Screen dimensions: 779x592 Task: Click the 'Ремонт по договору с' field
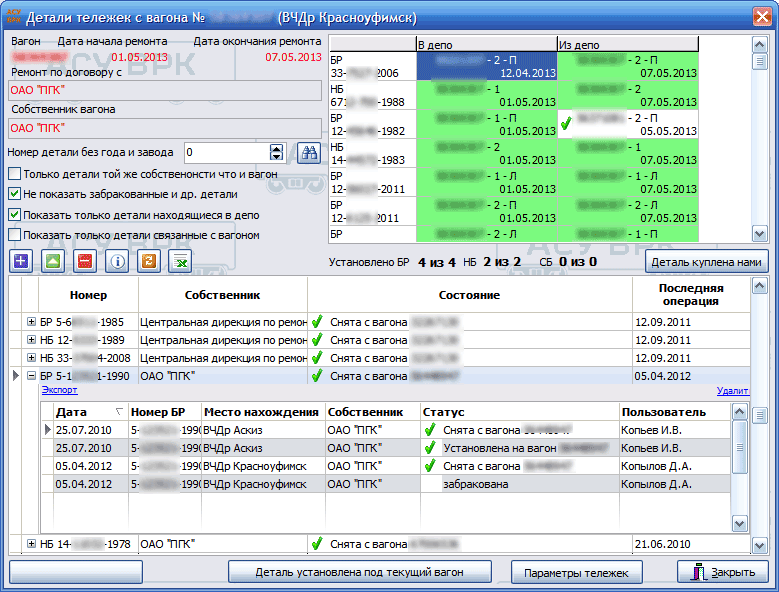point(165,90)
